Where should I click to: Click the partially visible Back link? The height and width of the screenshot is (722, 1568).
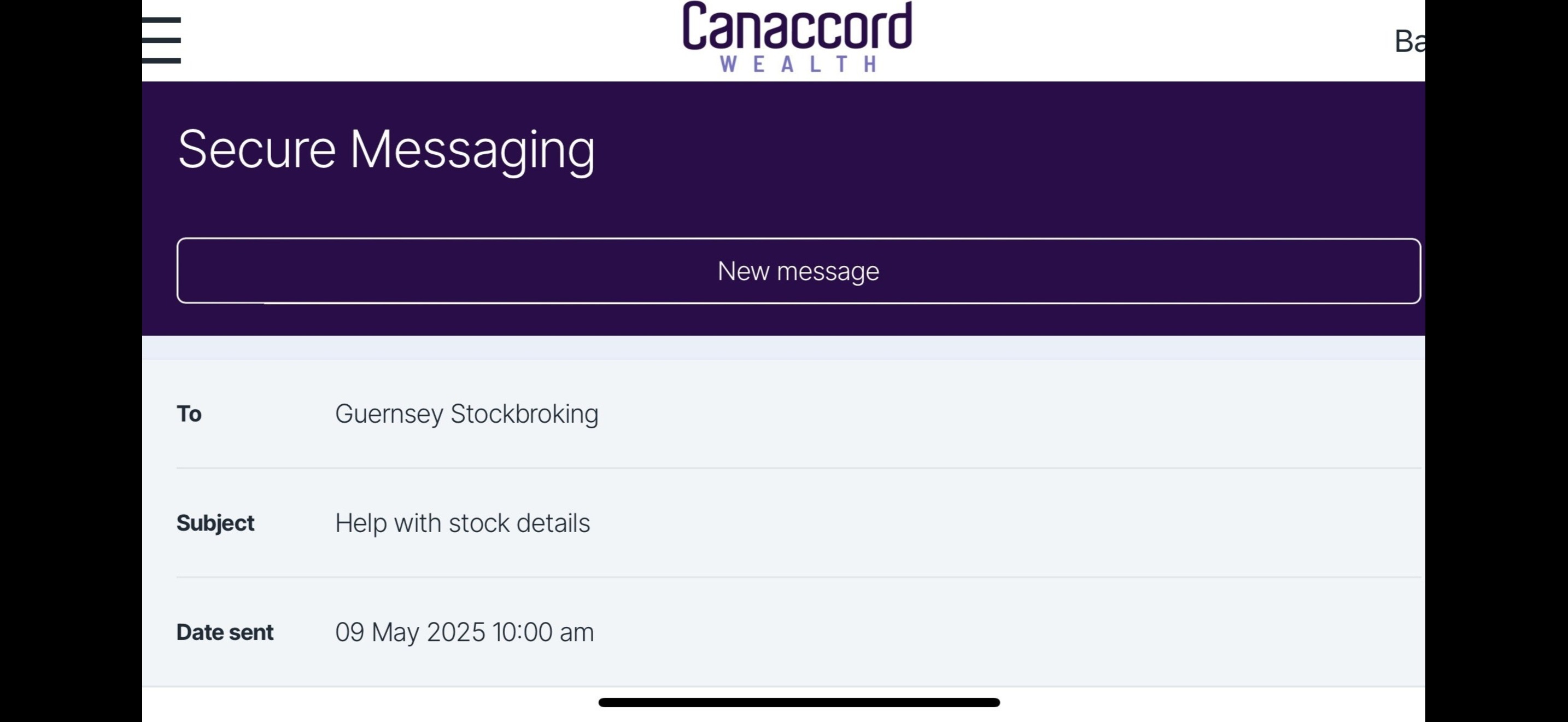1408,42
